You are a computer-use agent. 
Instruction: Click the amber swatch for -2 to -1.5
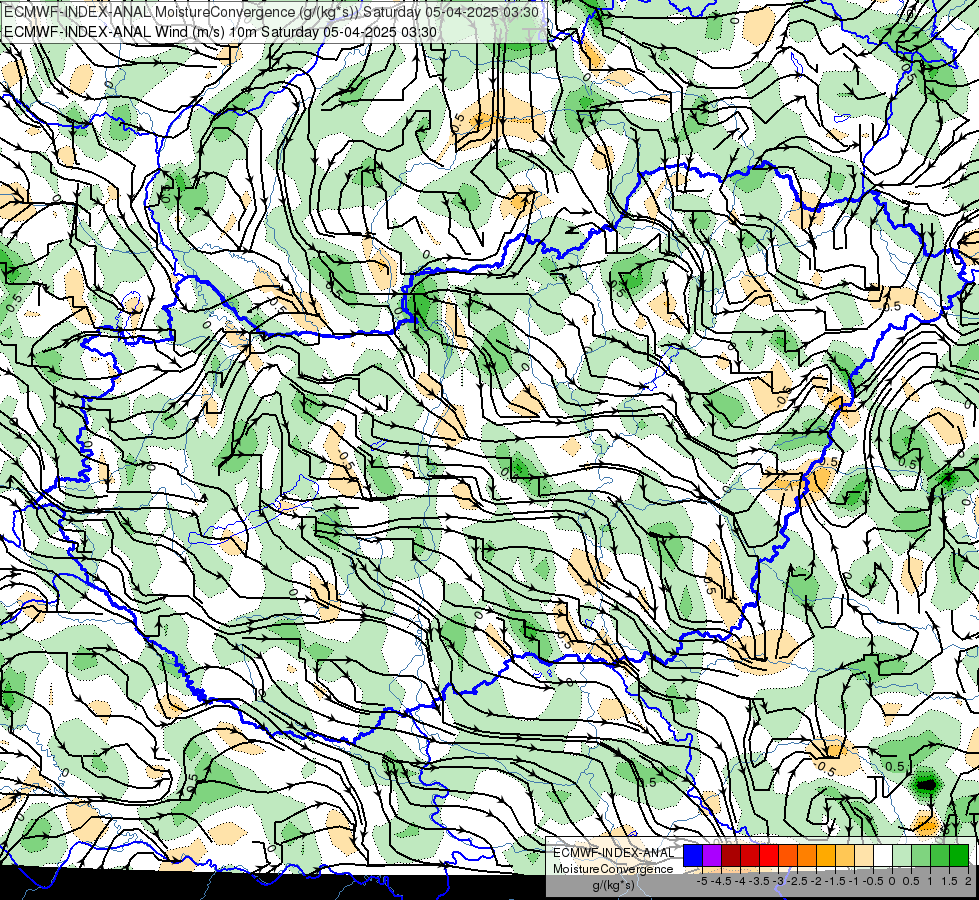click(x=826, y=856)
